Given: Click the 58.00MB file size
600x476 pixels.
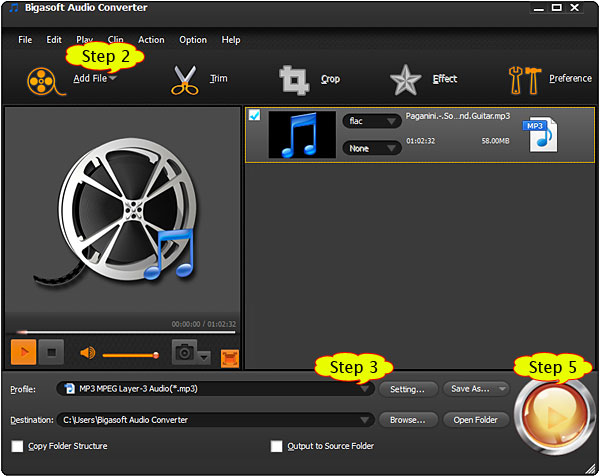Looking at the screenshot, I should point(495,141).
